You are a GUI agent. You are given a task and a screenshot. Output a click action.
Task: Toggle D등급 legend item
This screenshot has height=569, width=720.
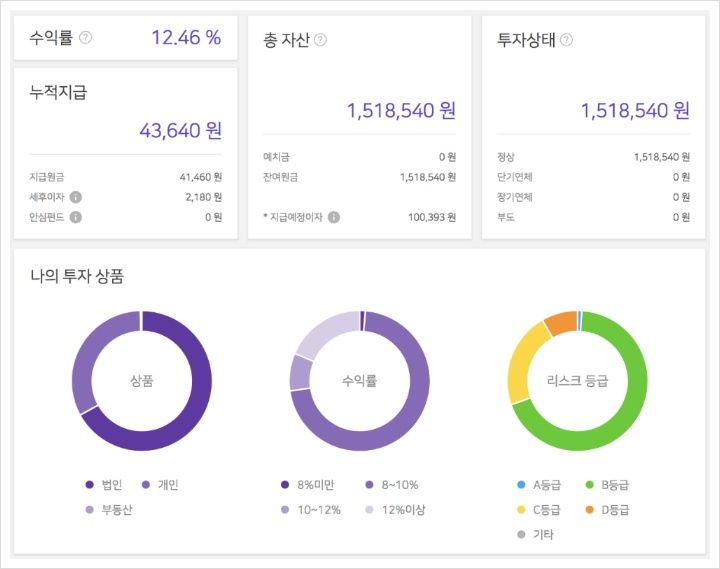607,510
